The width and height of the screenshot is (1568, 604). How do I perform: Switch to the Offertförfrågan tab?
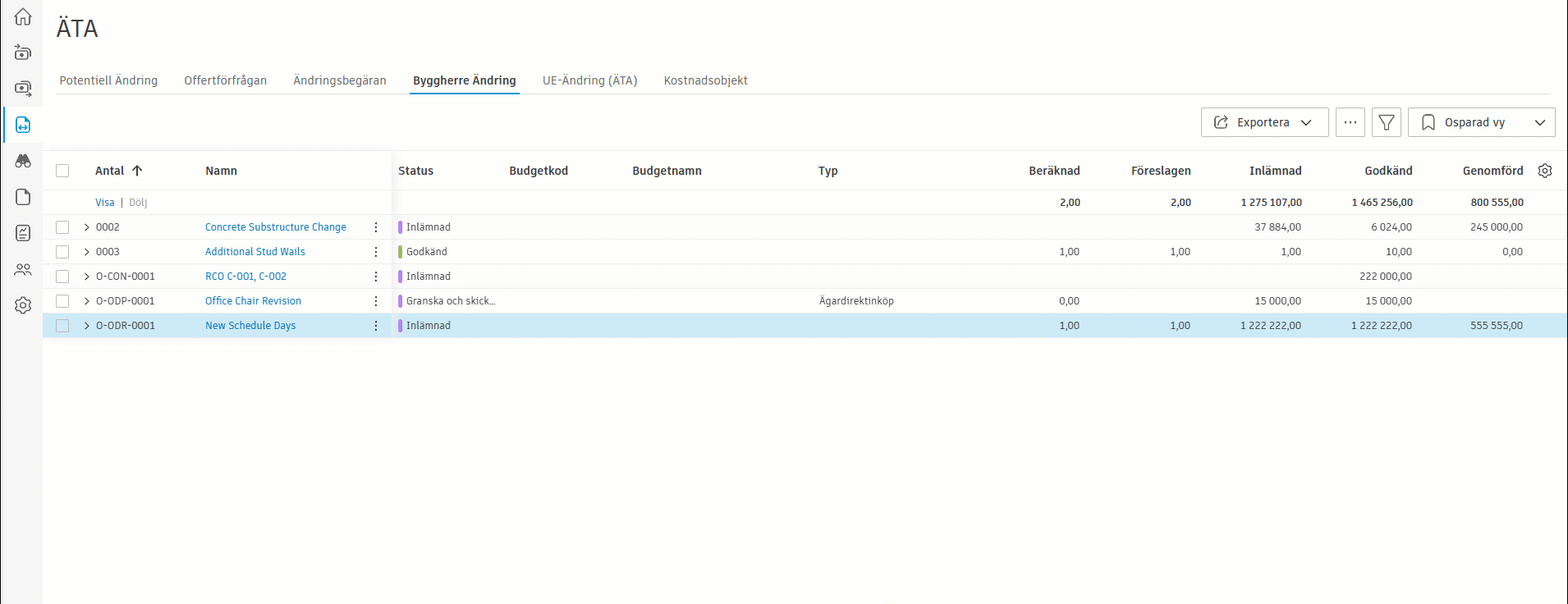pos(226,80)
